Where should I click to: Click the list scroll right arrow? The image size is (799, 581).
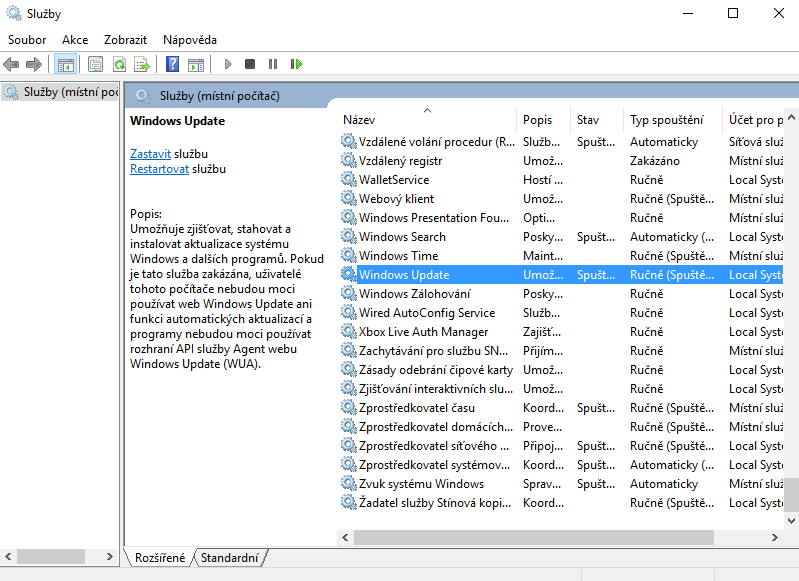(x=775, y=537)
